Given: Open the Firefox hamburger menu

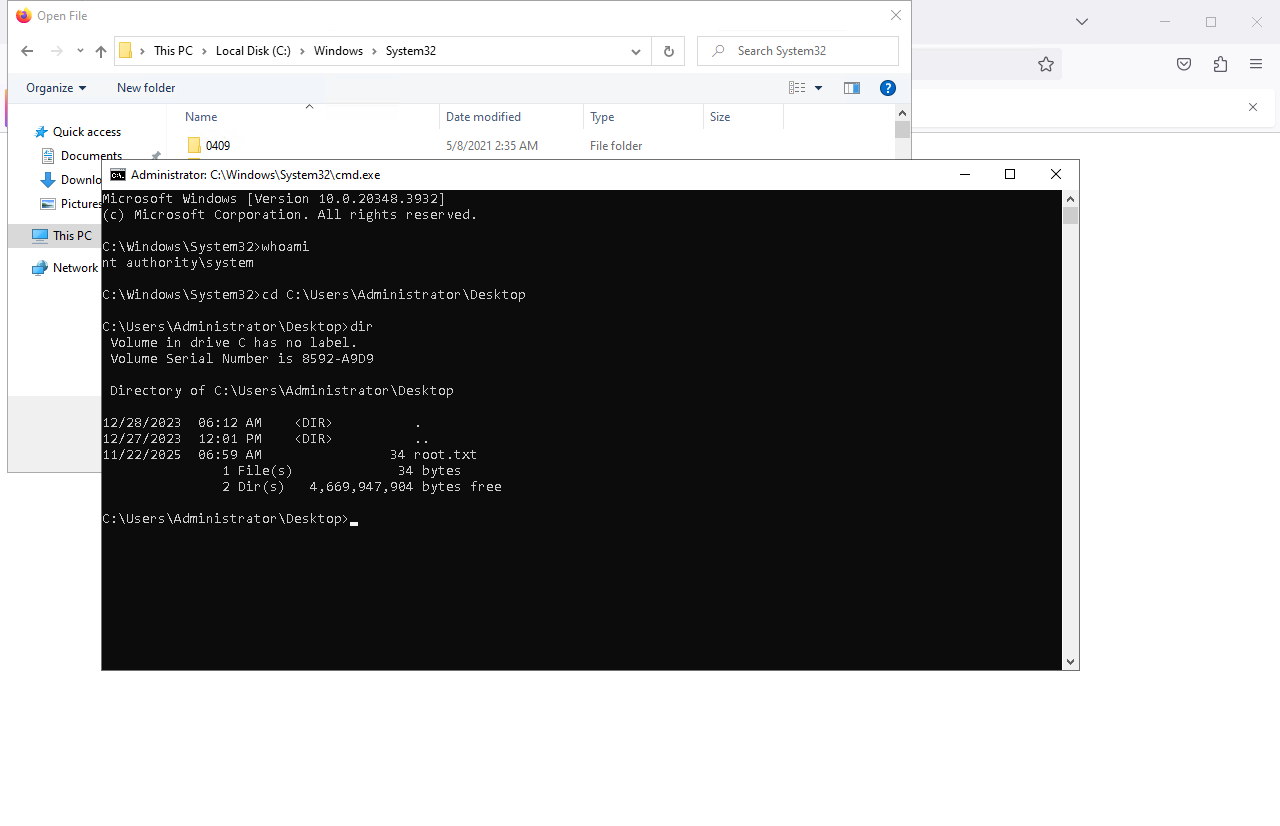Looking at the screenshot, I should coord(1256,64).
